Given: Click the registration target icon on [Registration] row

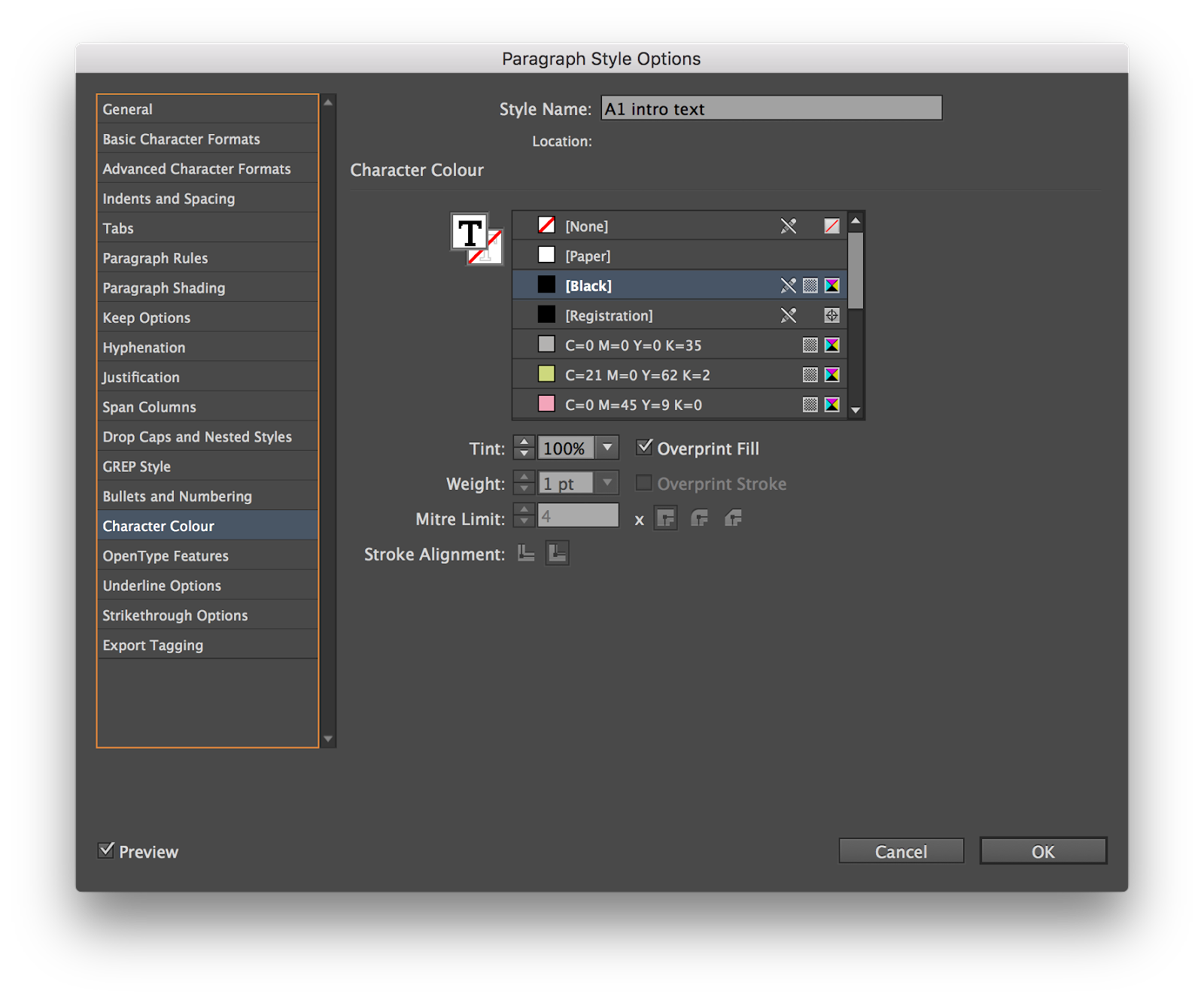Looking at the screenshot, I should 832,315.
